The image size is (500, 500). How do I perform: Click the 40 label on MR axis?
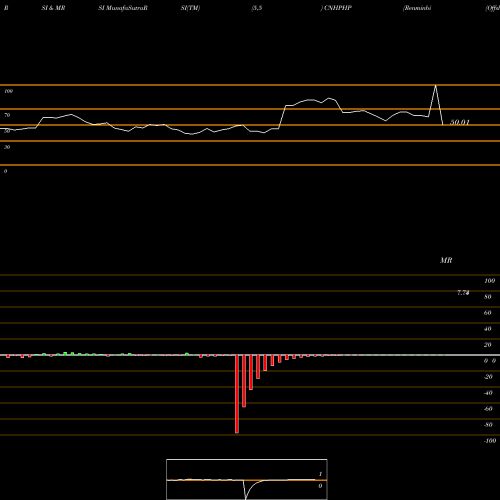[488, 329]
